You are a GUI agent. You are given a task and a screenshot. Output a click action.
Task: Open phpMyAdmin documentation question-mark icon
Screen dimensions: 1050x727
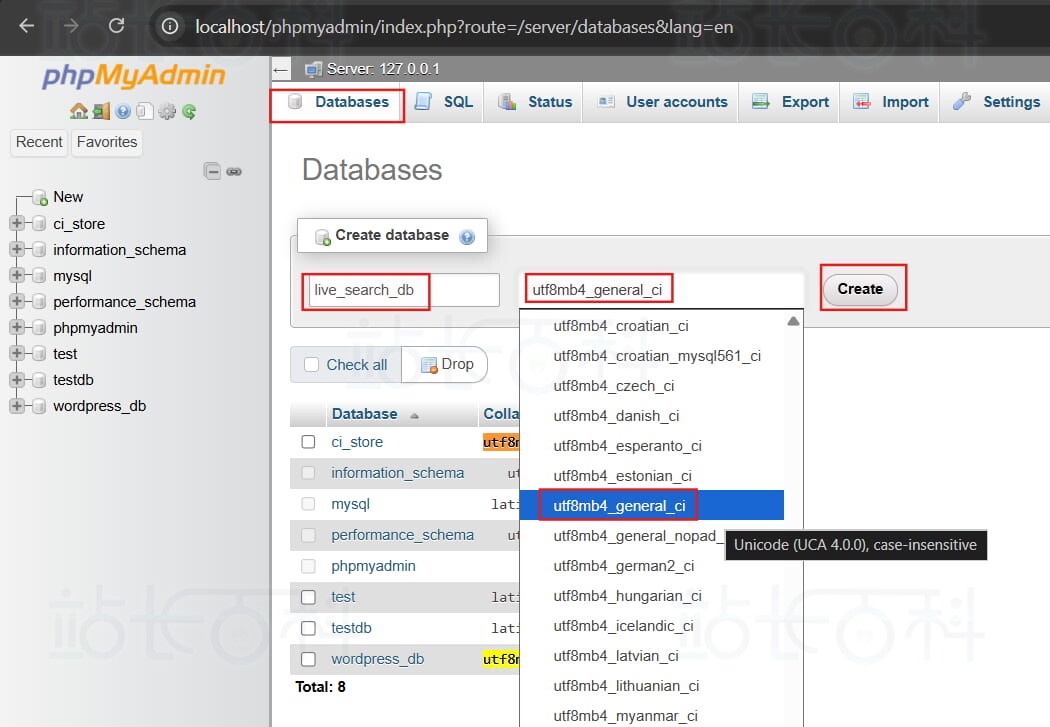click(123, 111)
